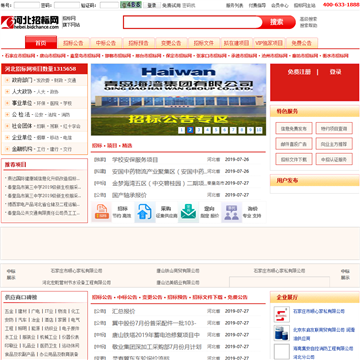Click the purple 询价 people icon
Screen dimensions: 360x360
[231, 212]
